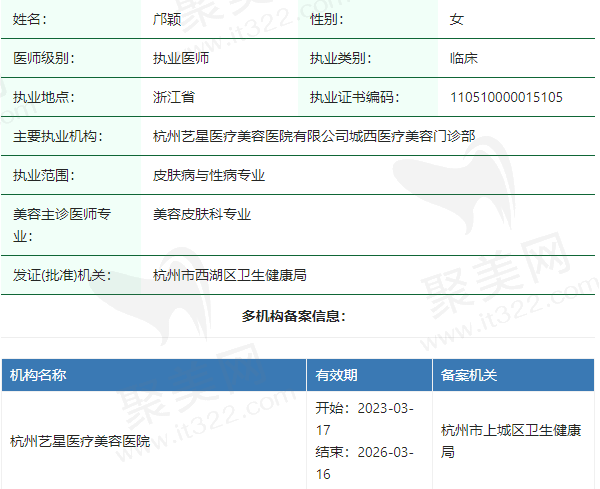The width and height of the screenshot is (600, 489).
Task: Click the 执业医师 level value
Action: 181,58
